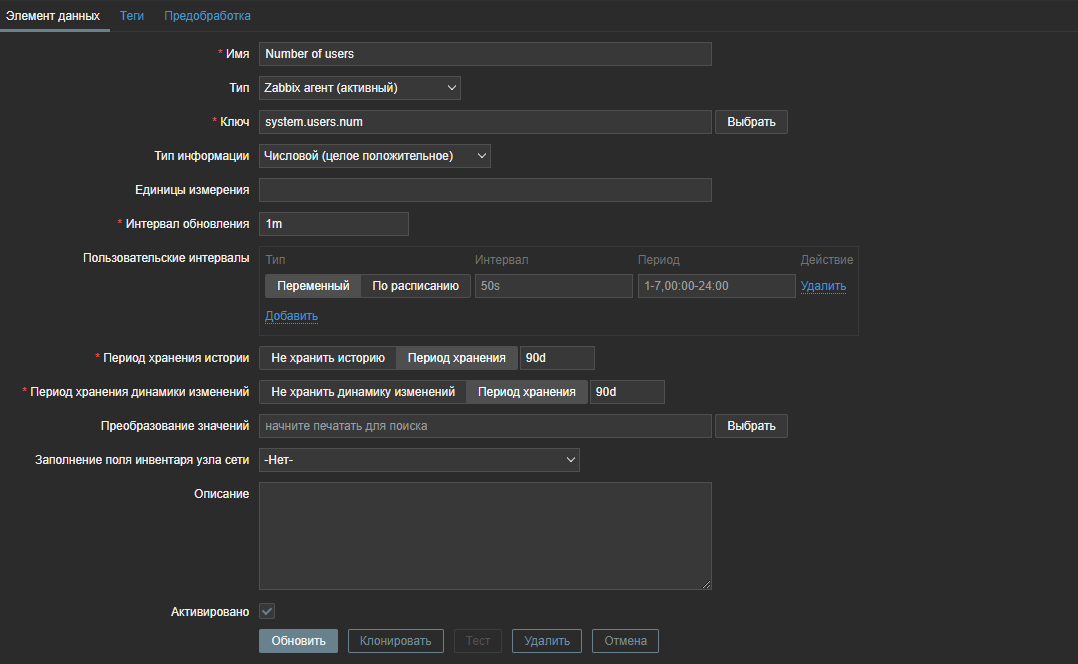Screen dimensions: 1078x664
Task: Open the Тип dropdown Zabbix агент
Action: tap(359, 88)
